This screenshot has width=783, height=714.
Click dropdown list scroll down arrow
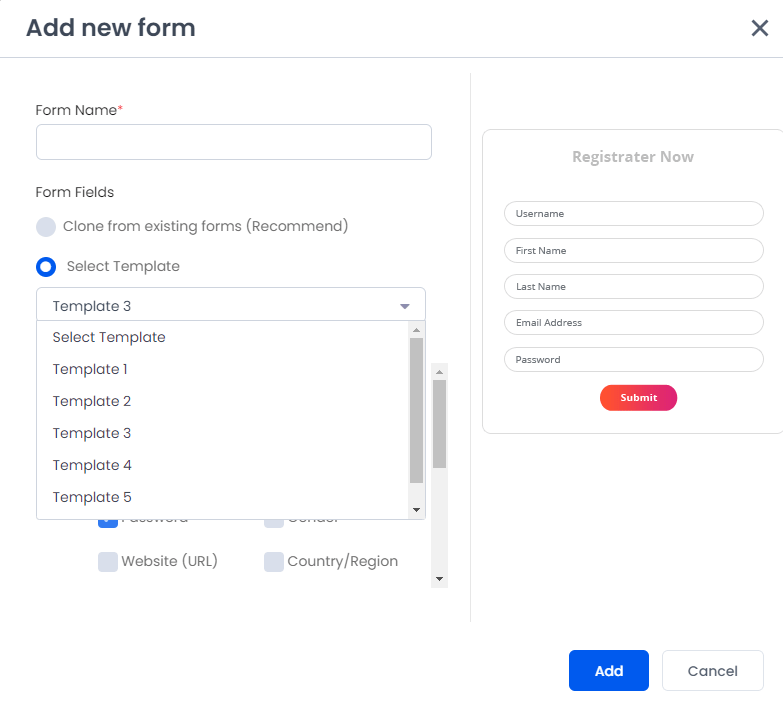click(x=416, y=510)
